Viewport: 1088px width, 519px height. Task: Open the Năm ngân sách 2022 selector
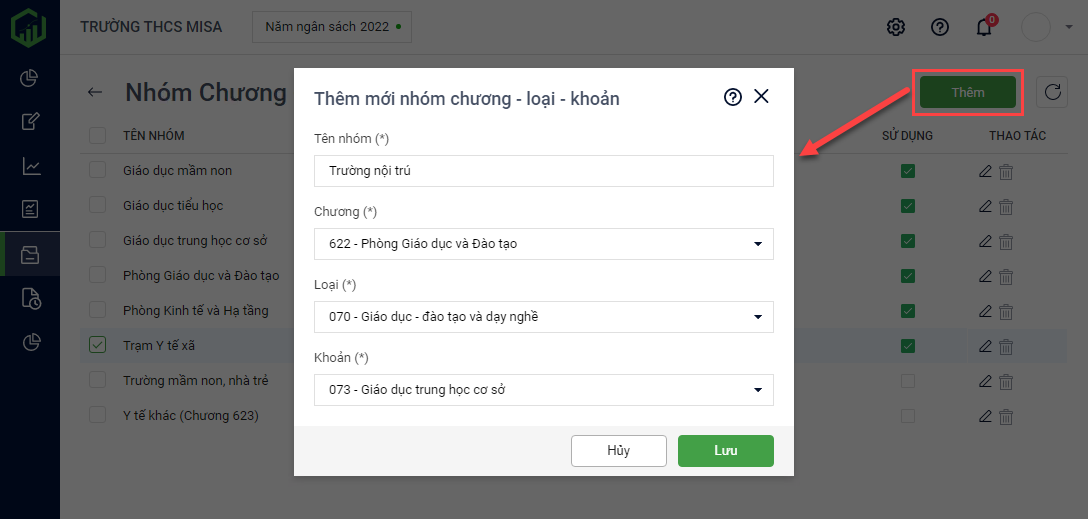click(x=331, y=27)
